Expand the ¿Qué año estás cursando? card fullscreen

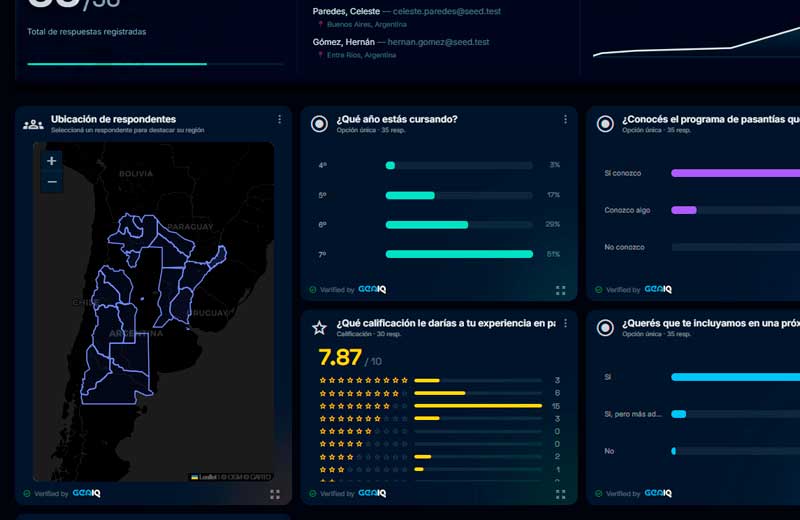560,290
